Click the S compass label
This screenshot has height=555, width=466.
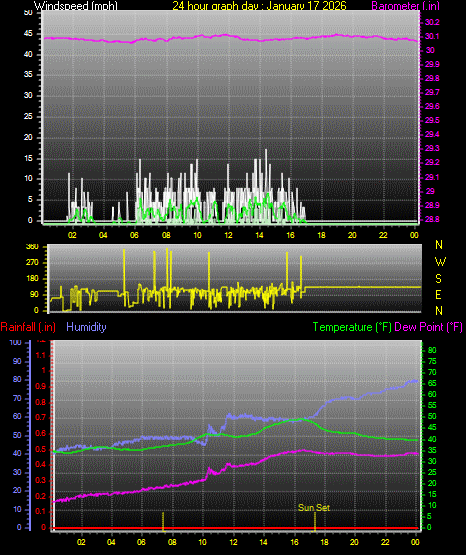pos(438,279)
